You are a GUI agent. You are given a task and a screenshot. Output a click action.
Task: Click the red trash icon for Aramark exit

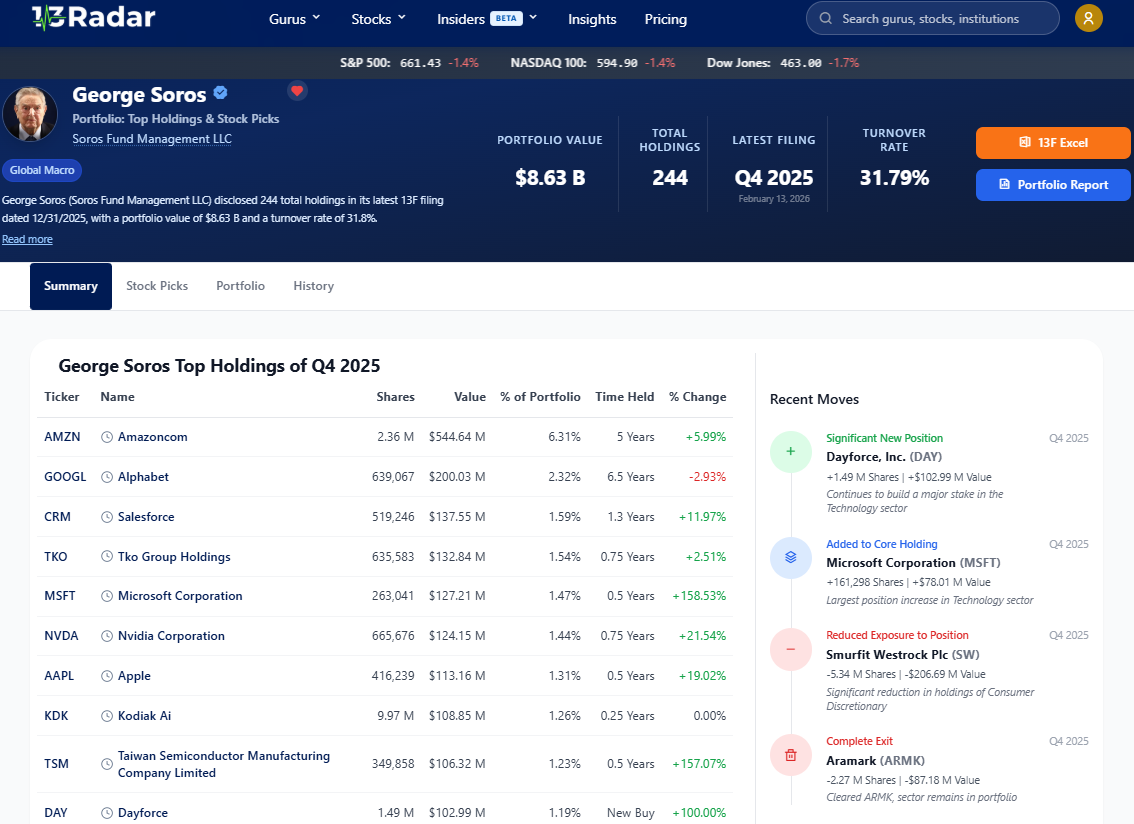[790, 755]
